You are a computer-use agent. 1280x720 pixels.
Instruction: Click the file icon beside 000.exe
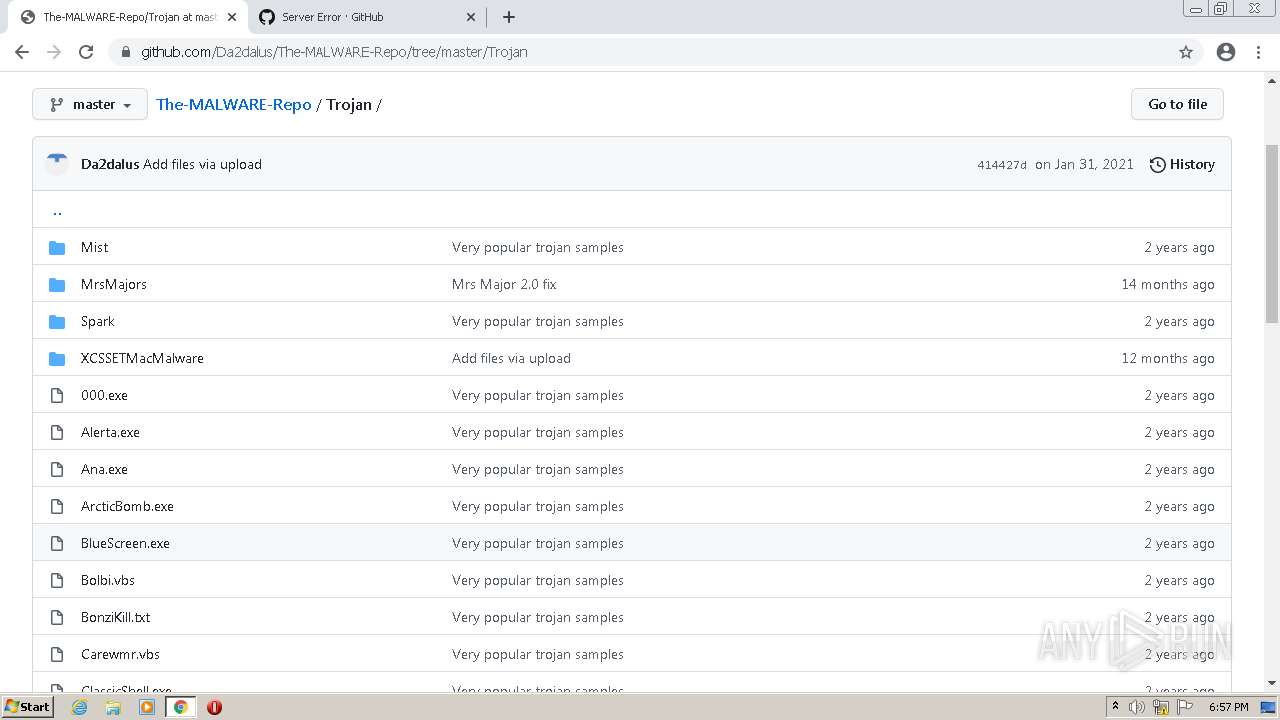[x=57, y=395]
